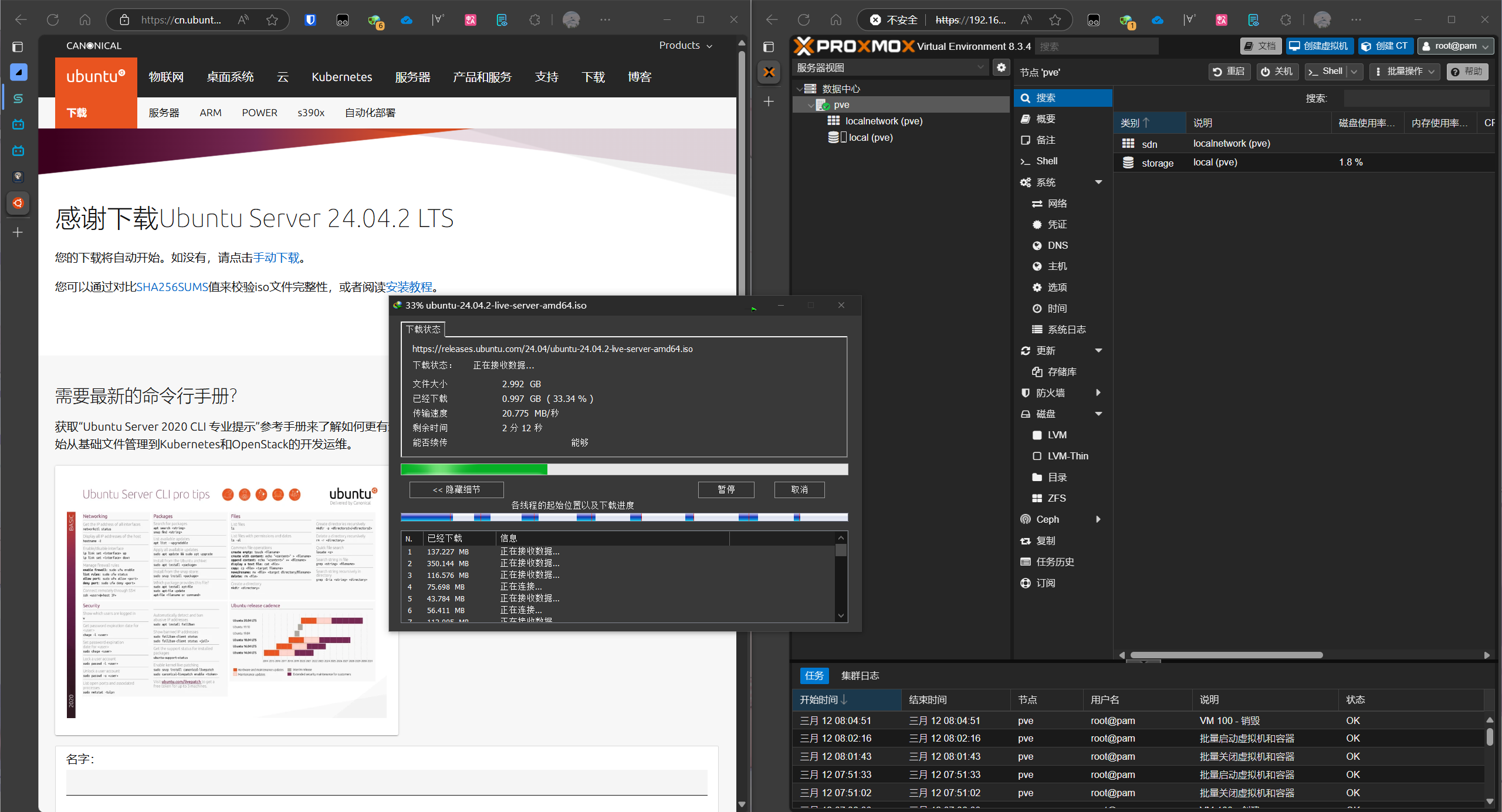1502x812 pixels.
Task: Collapse the 系统 menu group
Action: [1098, 182]
